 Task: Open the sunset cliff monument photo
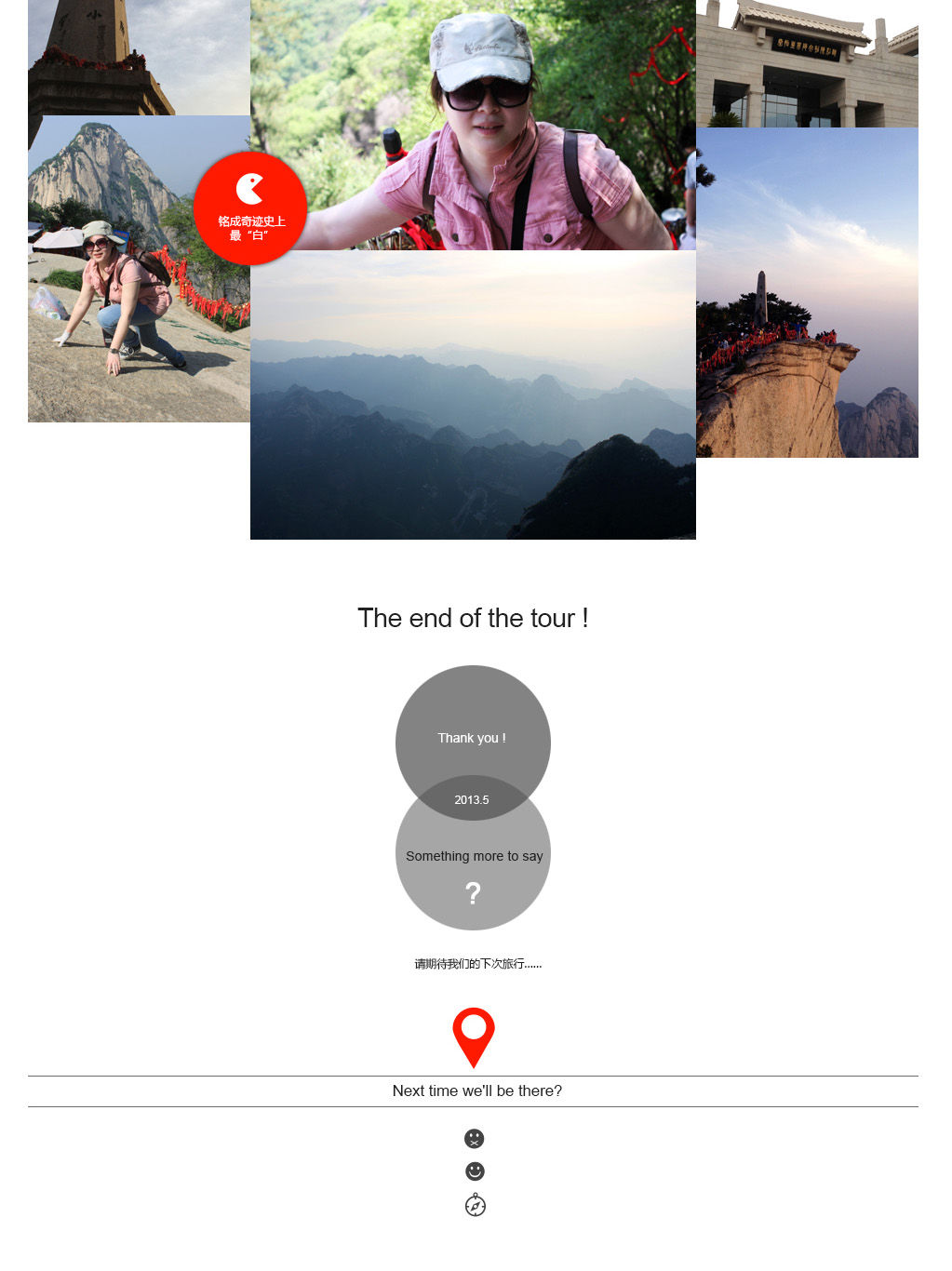coord(807,292)
